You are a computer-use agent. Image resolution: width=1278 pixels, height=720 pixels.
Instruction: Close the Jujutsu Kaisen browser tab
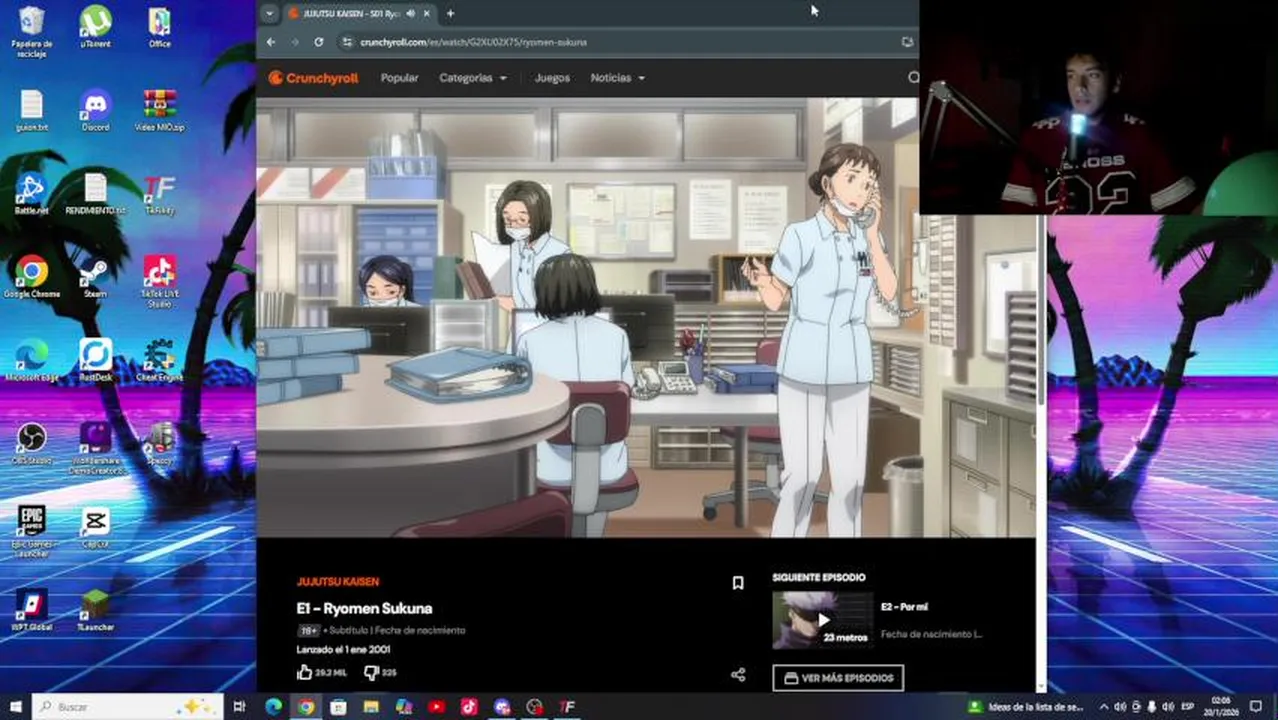pyautogui.click(x=428, y=13)
